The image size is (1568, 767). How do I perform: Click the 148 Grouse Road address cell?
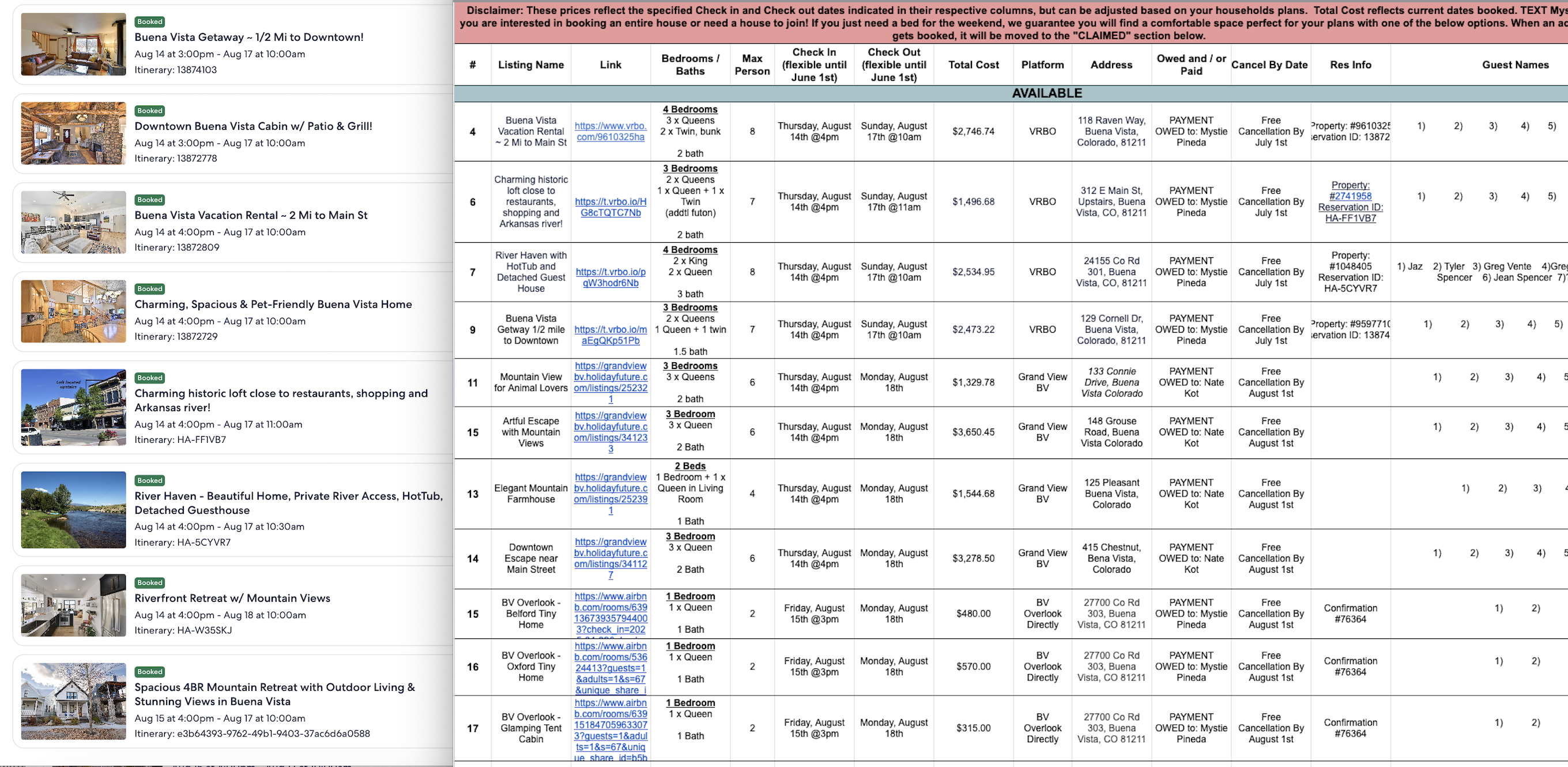(1111, 432)
